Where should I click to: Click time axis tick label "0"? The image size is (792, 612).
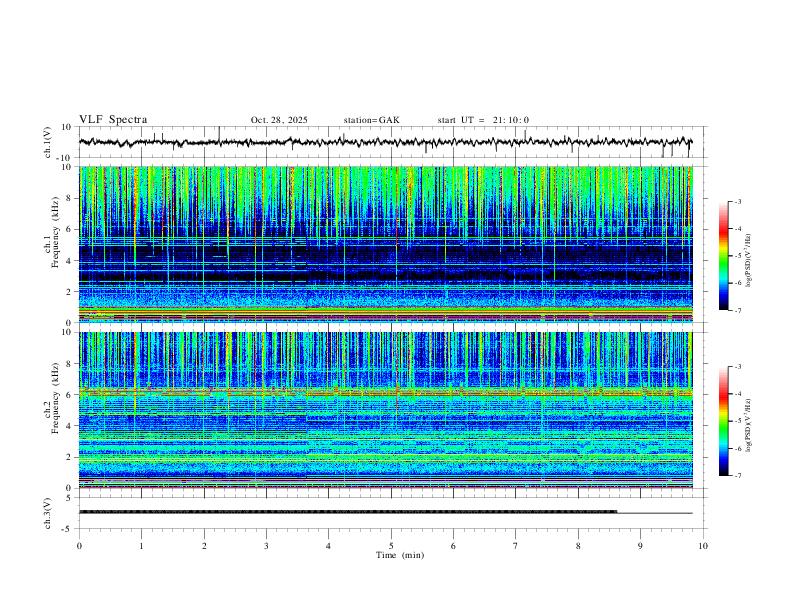click(79, 546)
